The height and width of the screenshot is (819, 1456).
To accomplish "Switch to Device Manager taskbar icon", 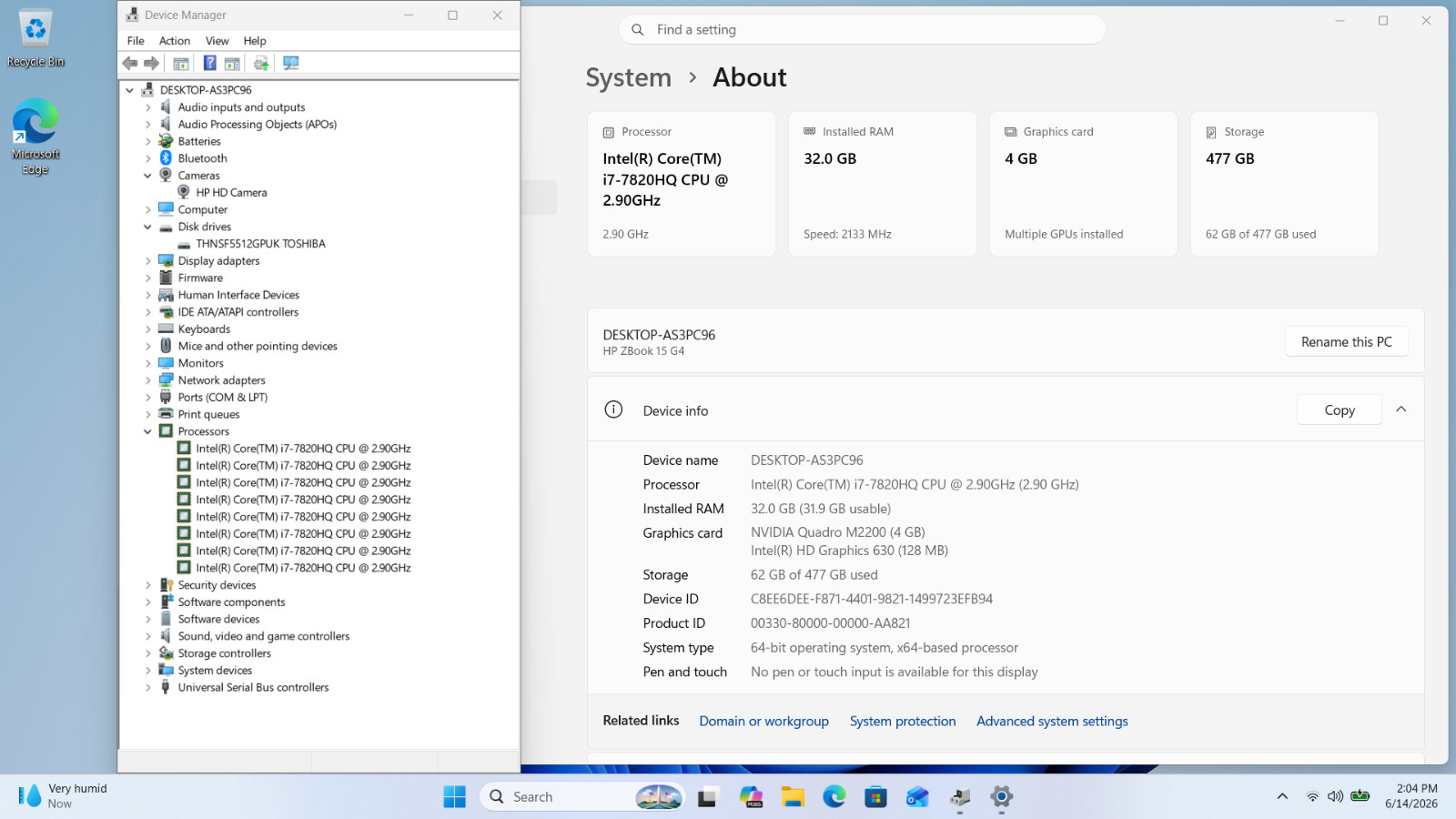I will point(960,797).
